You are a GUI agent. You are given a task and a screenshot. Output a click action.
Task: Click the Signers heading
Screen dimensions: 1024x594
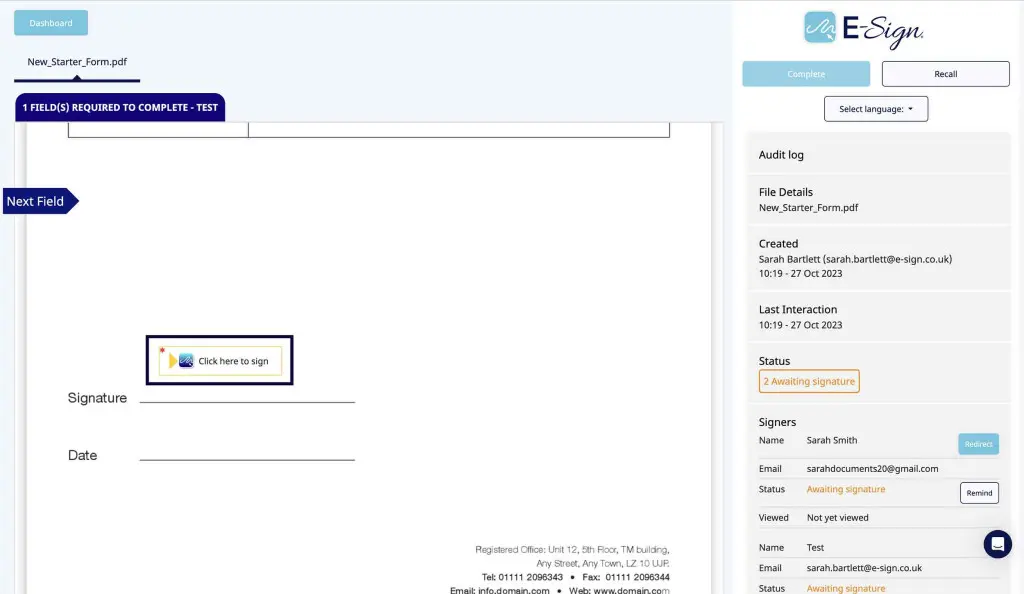777,422
